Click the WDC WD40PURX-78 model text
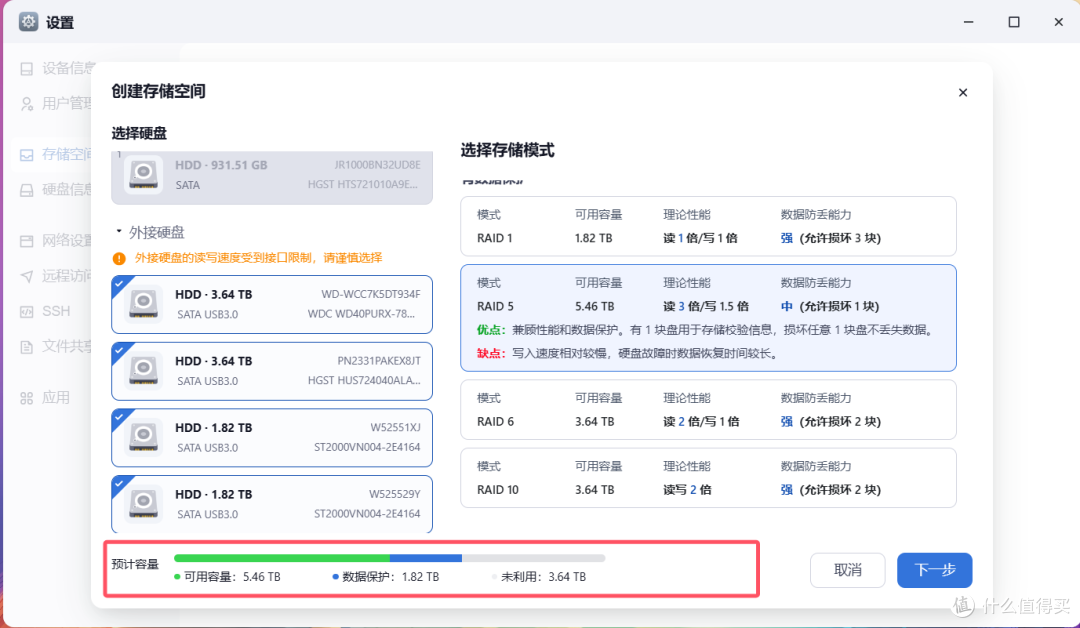Viewport: 1080px width, 628px height. pyautogui.click(x=361, y=314)
